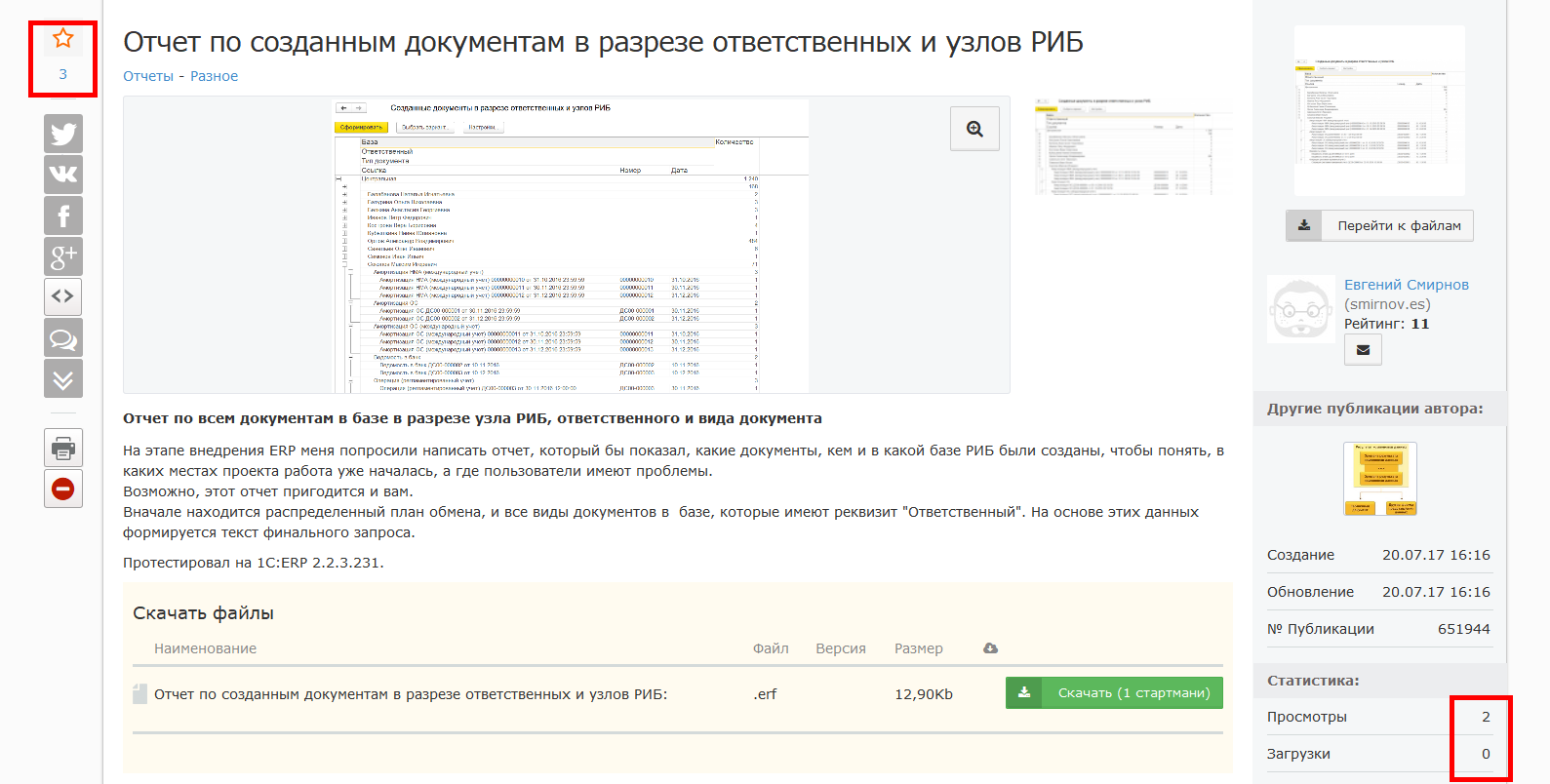Open the Отчеты breadcrumb link
Viewport: 1550px width, 784px height.
(148, 76)
